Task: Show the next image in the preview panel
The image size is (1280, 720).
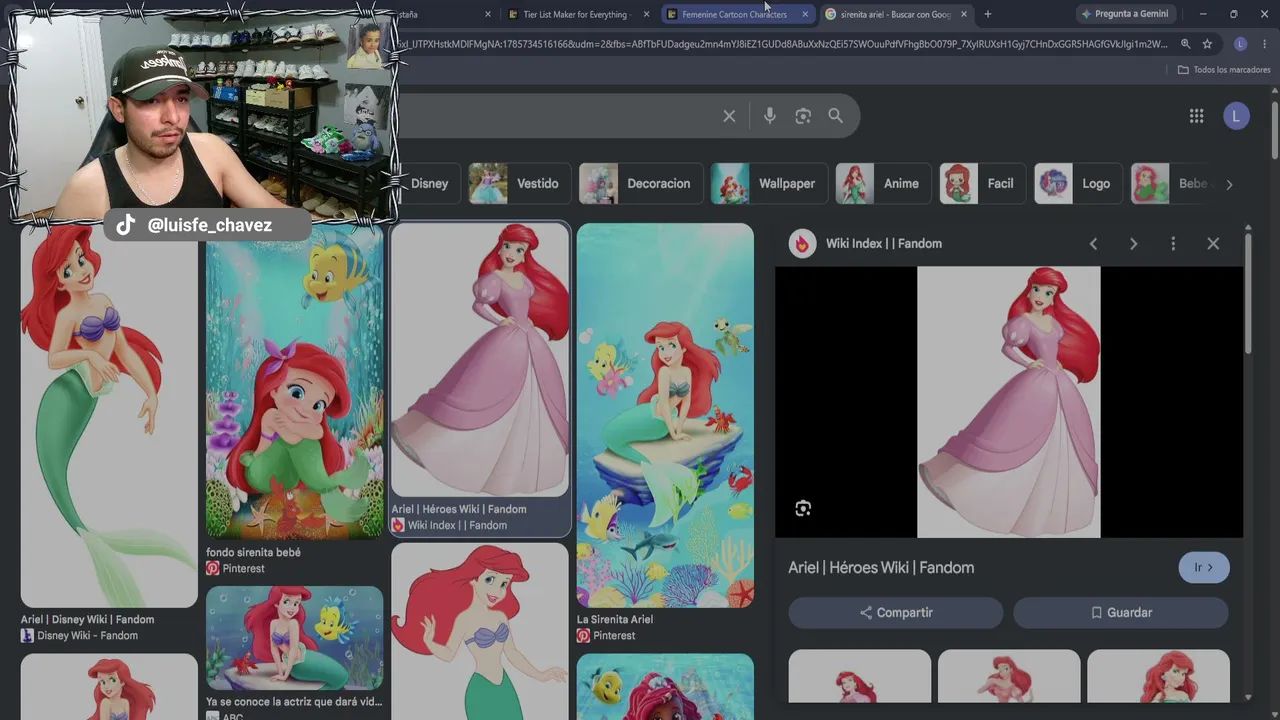Action: click(1133, 244)
